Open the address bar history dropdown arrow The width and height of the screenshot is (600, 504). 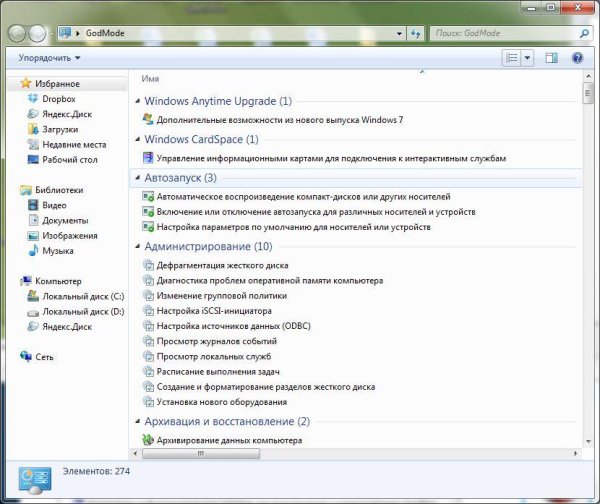point(399,34)
